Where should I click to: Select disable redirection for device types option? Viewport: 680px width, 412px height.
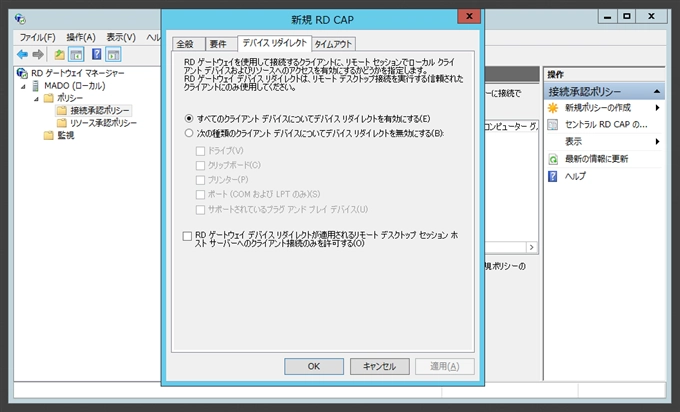(x=189, y=133)
